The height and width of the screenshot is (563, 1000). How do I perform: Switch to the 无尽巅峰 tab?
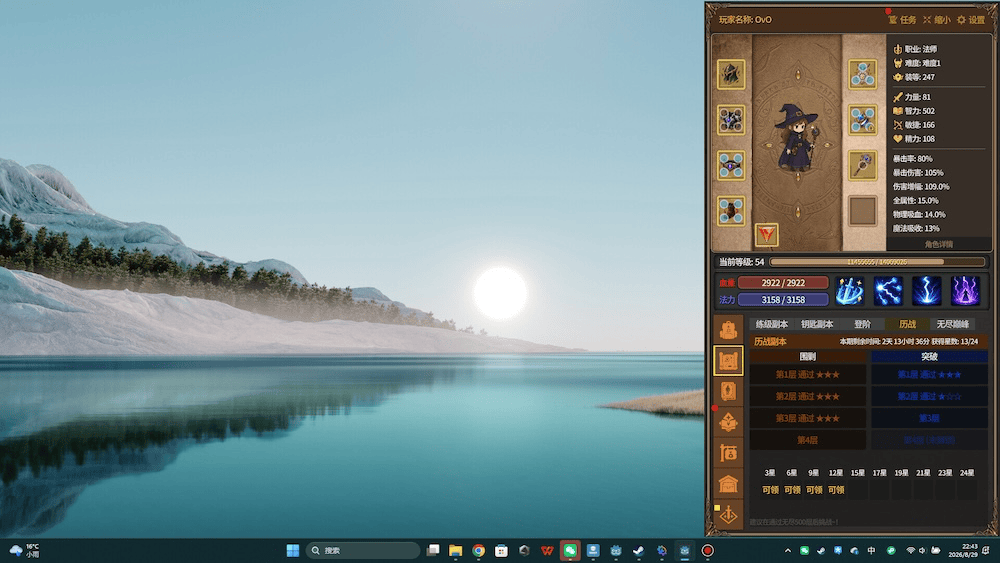(x=952, y=324)
